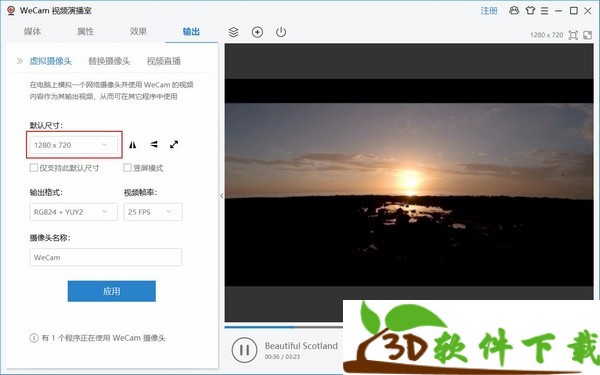Select the 替换摄像头 sub-tab
600x375 pixels.
point(109,61)
